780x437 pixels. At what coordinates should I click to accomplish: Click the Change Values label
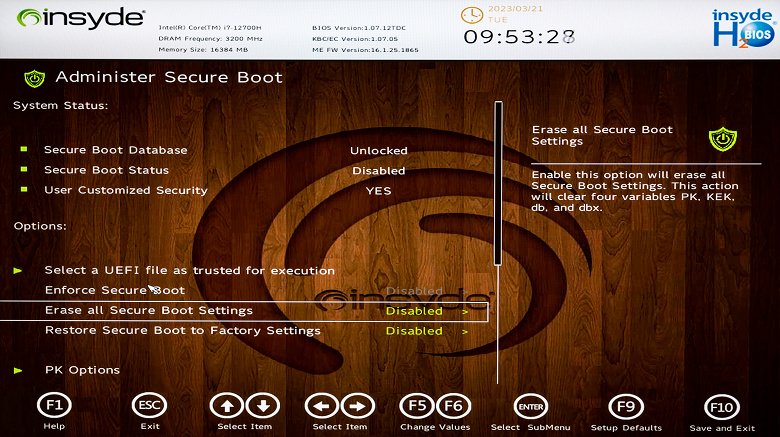pos(435,427)
